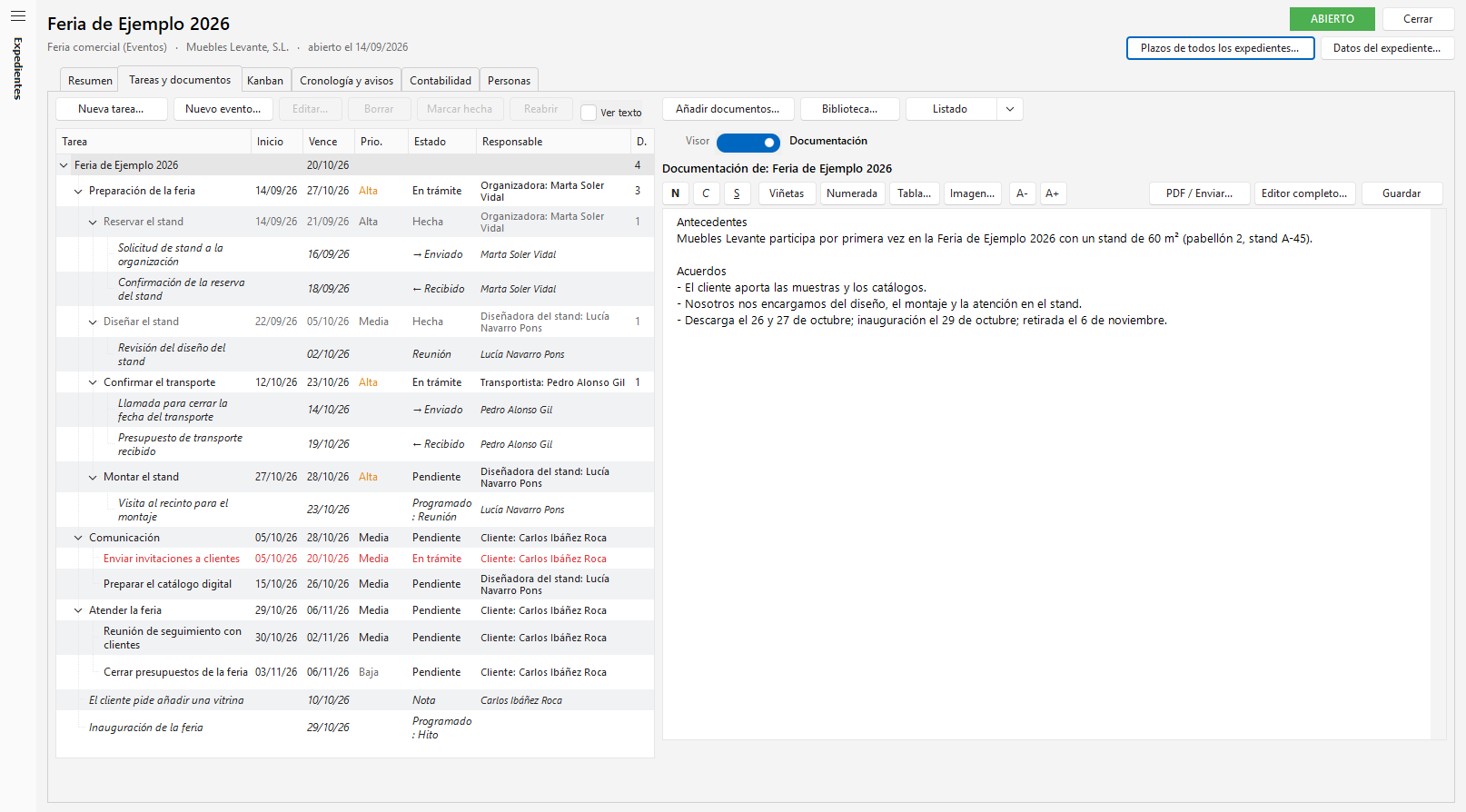Go to the Cronología y avisos tab
The width and height of the screenshot is (1466, 812).
click(x=346, y=81)
